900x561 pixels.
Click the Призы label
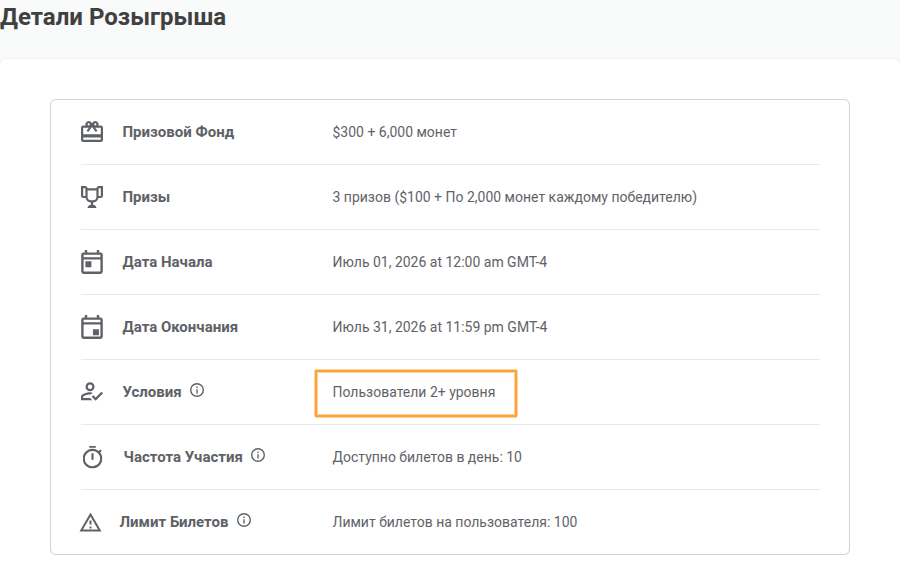pos(146,197)
